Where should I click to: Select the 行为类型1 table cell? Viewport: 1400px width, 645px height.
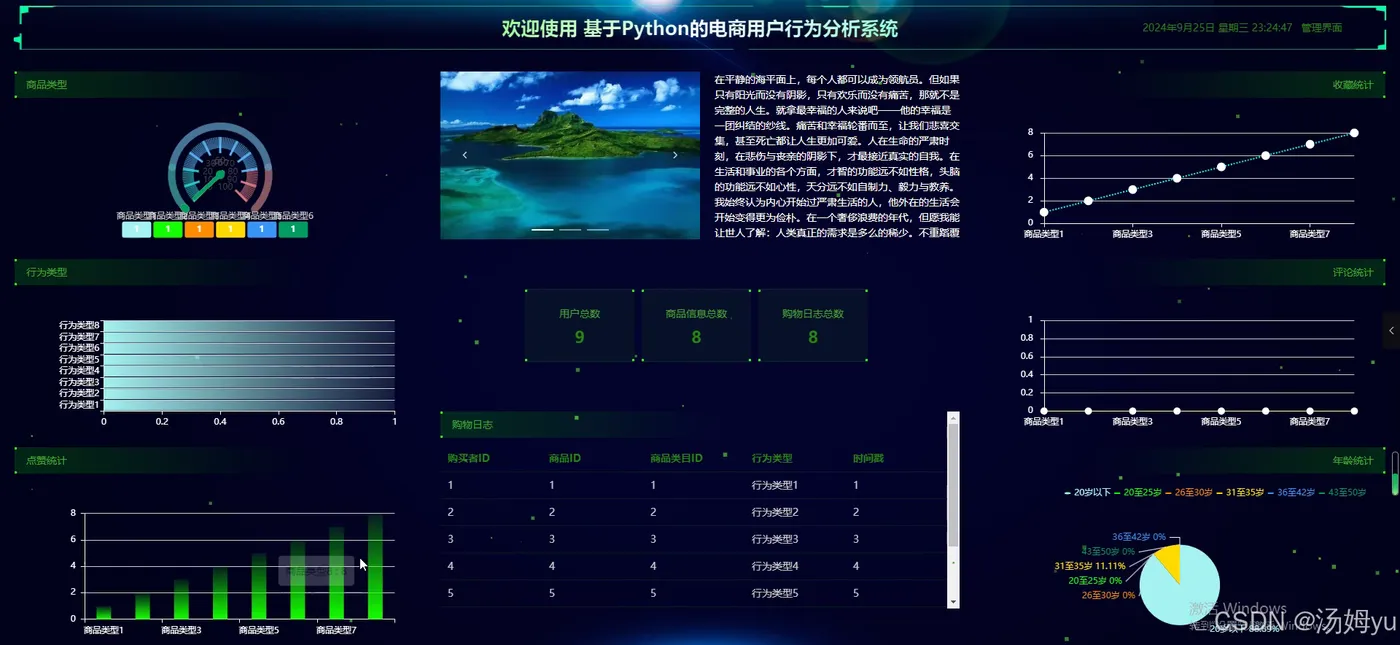coord(775,485)
